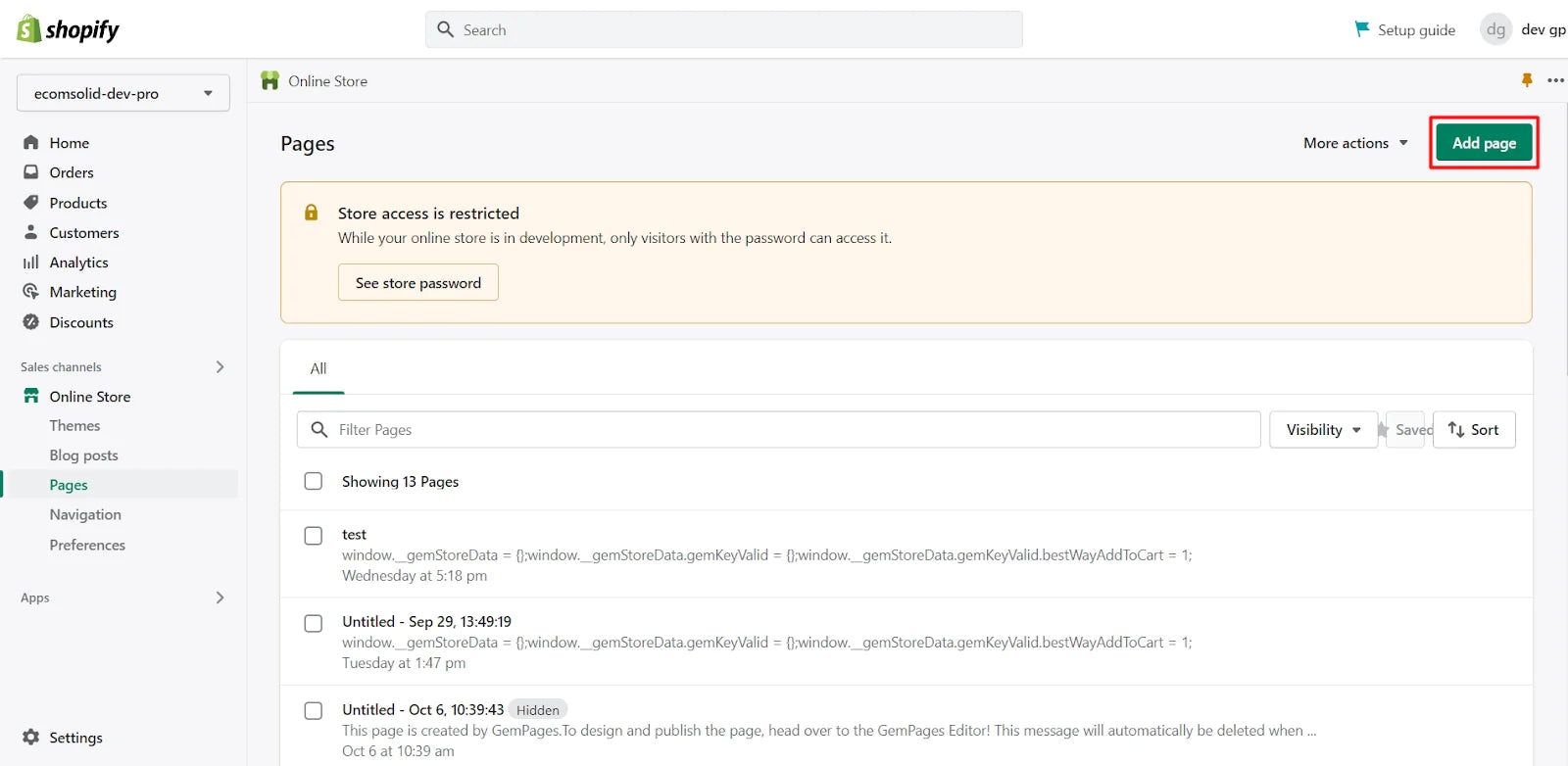
Task: Click the Sort button
Action: pos(1474,429)
